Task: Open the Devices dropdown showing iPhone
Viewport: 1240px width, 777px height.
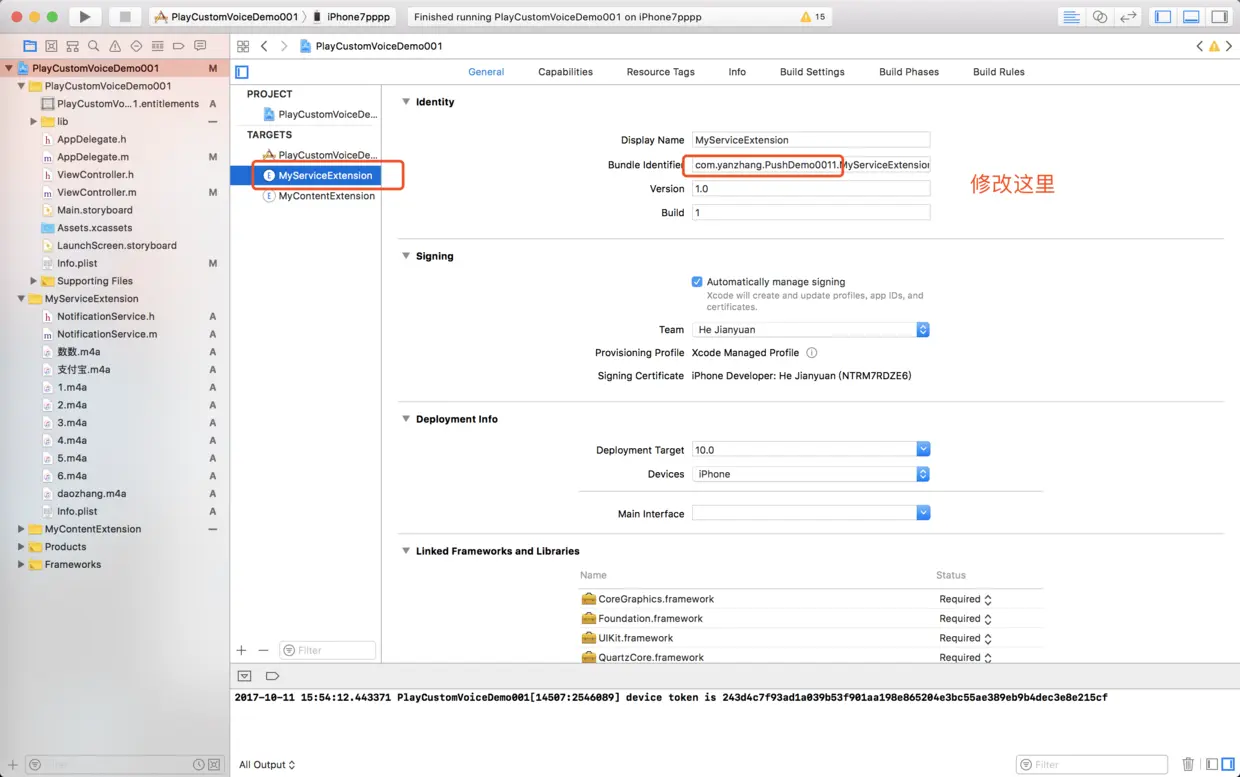Action: 811,474
